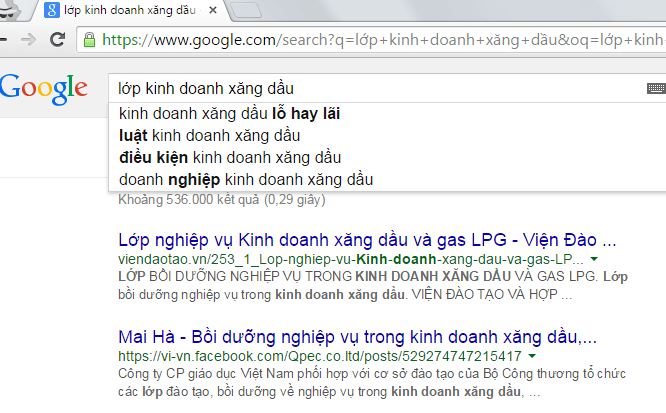Viewport: 666px width, 413px height.
Task: Select the 'lớp kinh doanh xăng dầu' browser tab
Action: click(132, 10)
